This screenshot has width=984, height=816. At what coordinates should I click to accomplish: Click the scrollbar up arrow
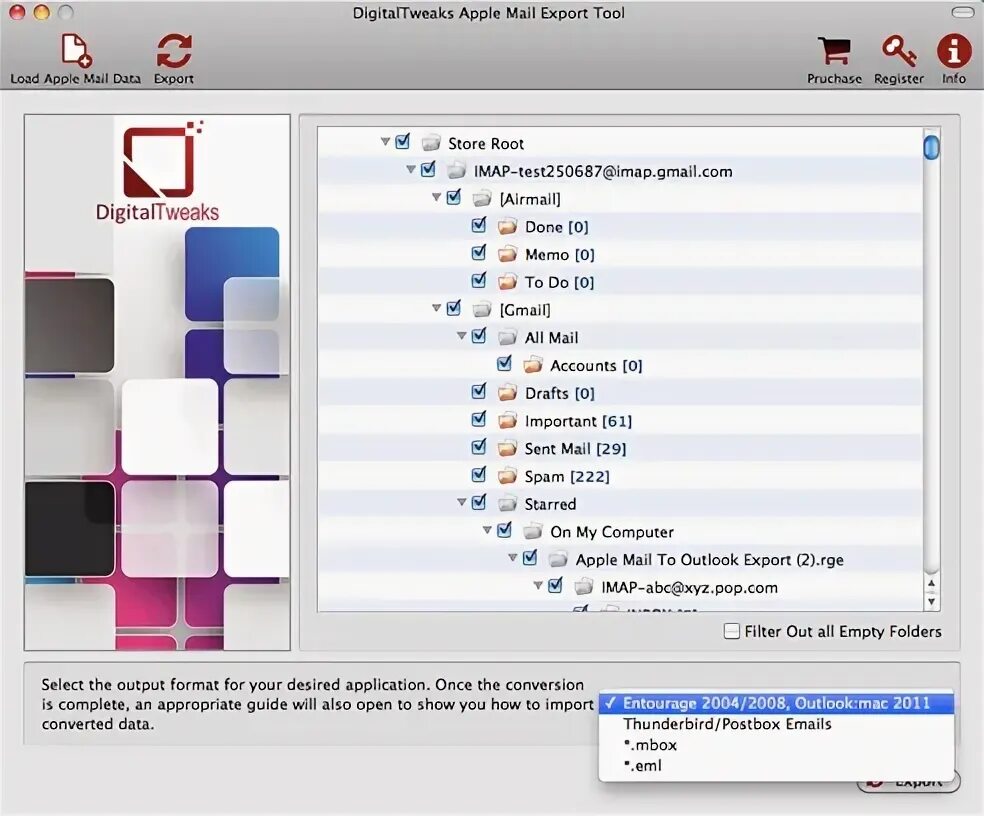931,584
